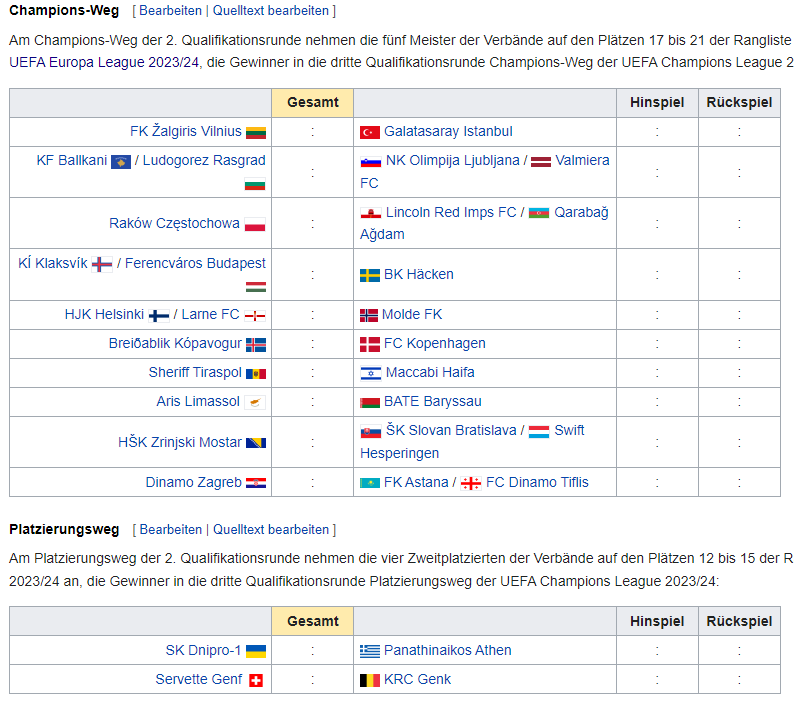The image size is (794, 709).
Task: Click the Croatian flag beside Dinamo Zagreb
Action: click(x=256, y=483)
